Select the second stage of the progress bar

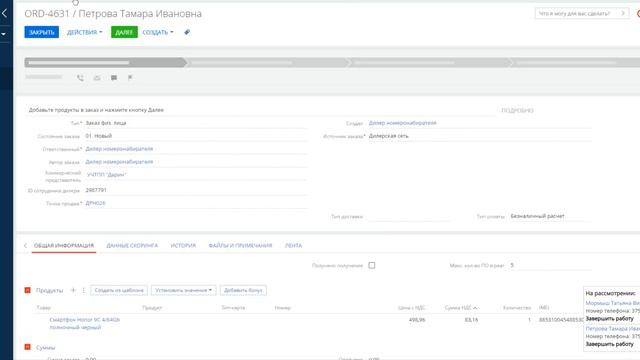tap(267, 62)
